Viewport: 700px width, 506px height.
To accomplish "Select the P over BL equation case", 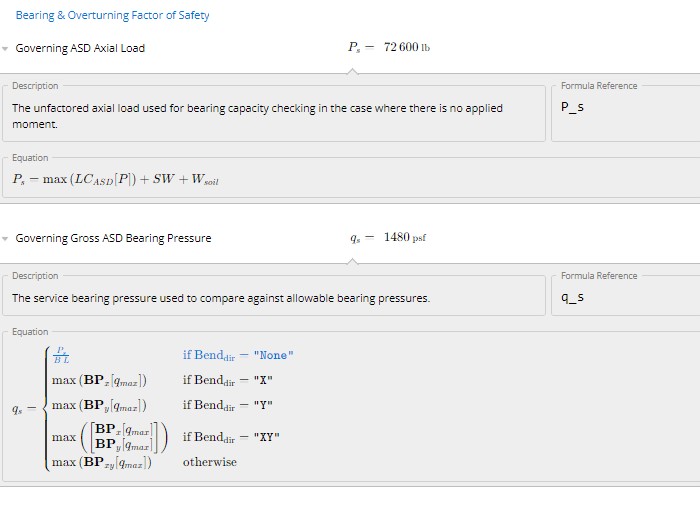I will pos(61,356).
